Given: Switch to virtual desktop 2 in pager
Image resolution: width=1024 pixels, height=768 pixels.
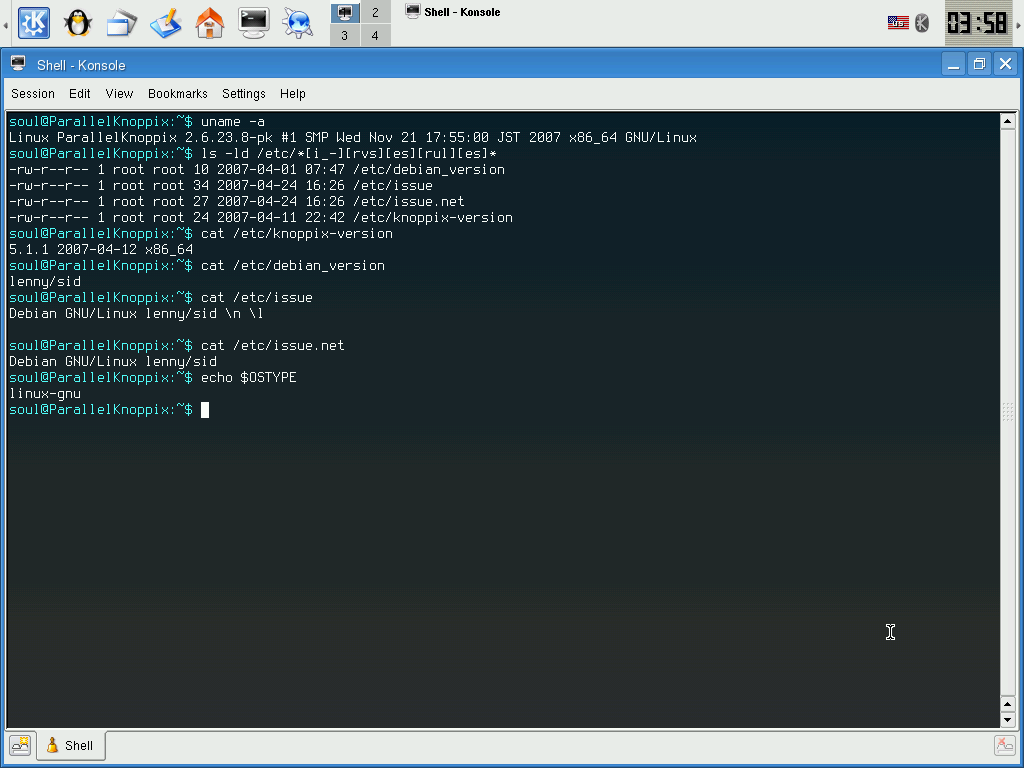Looking at the screenshot, I should pyautogui.click(x=375, y=12).
